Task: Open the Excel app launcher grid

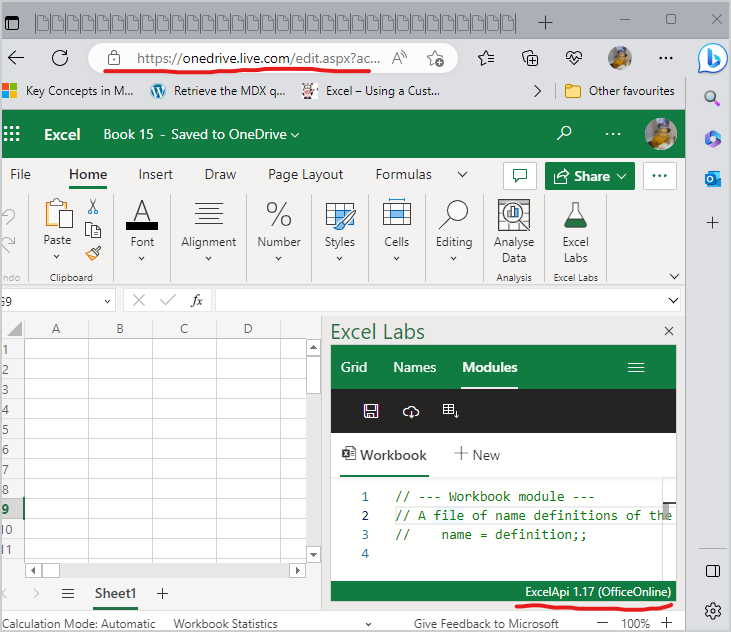Action: [12, 134]
